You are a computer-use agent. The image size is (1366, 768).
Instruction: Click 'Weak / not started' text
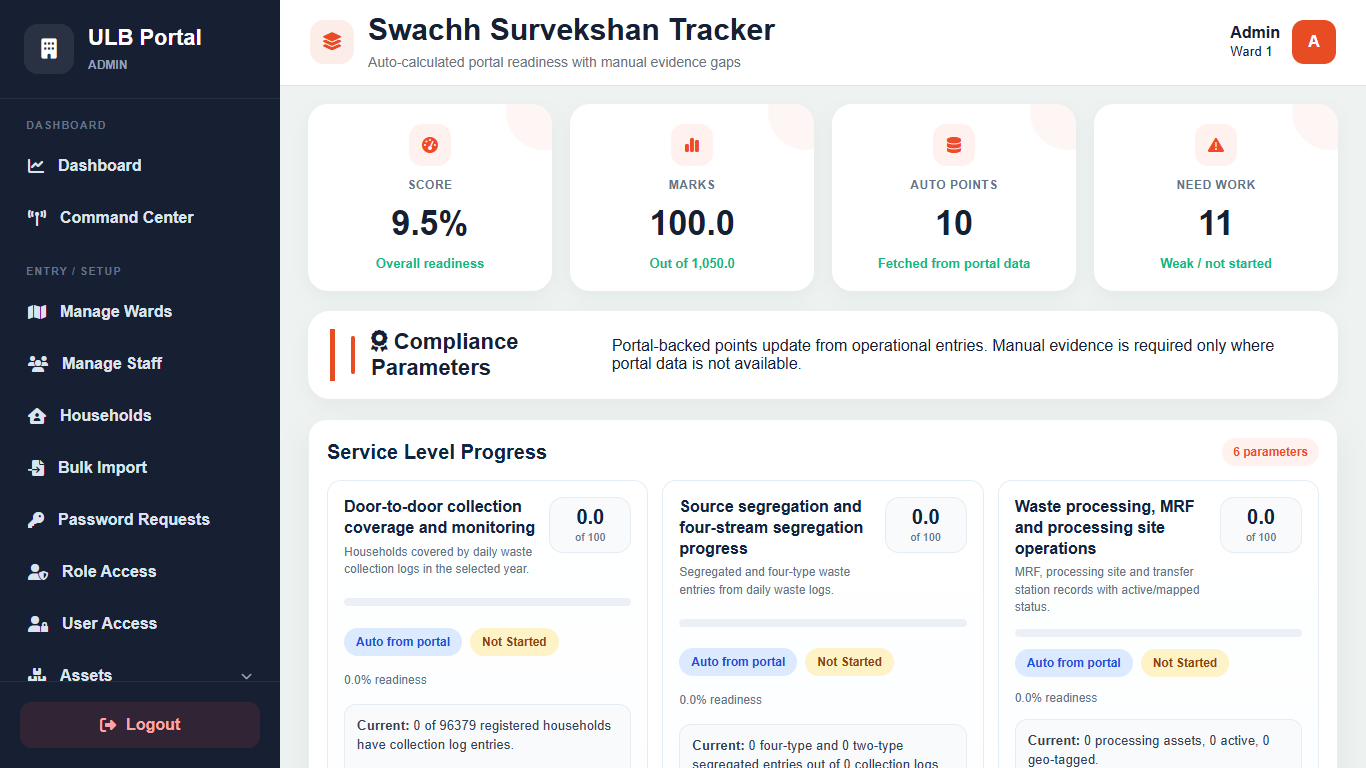(1216, 264)
